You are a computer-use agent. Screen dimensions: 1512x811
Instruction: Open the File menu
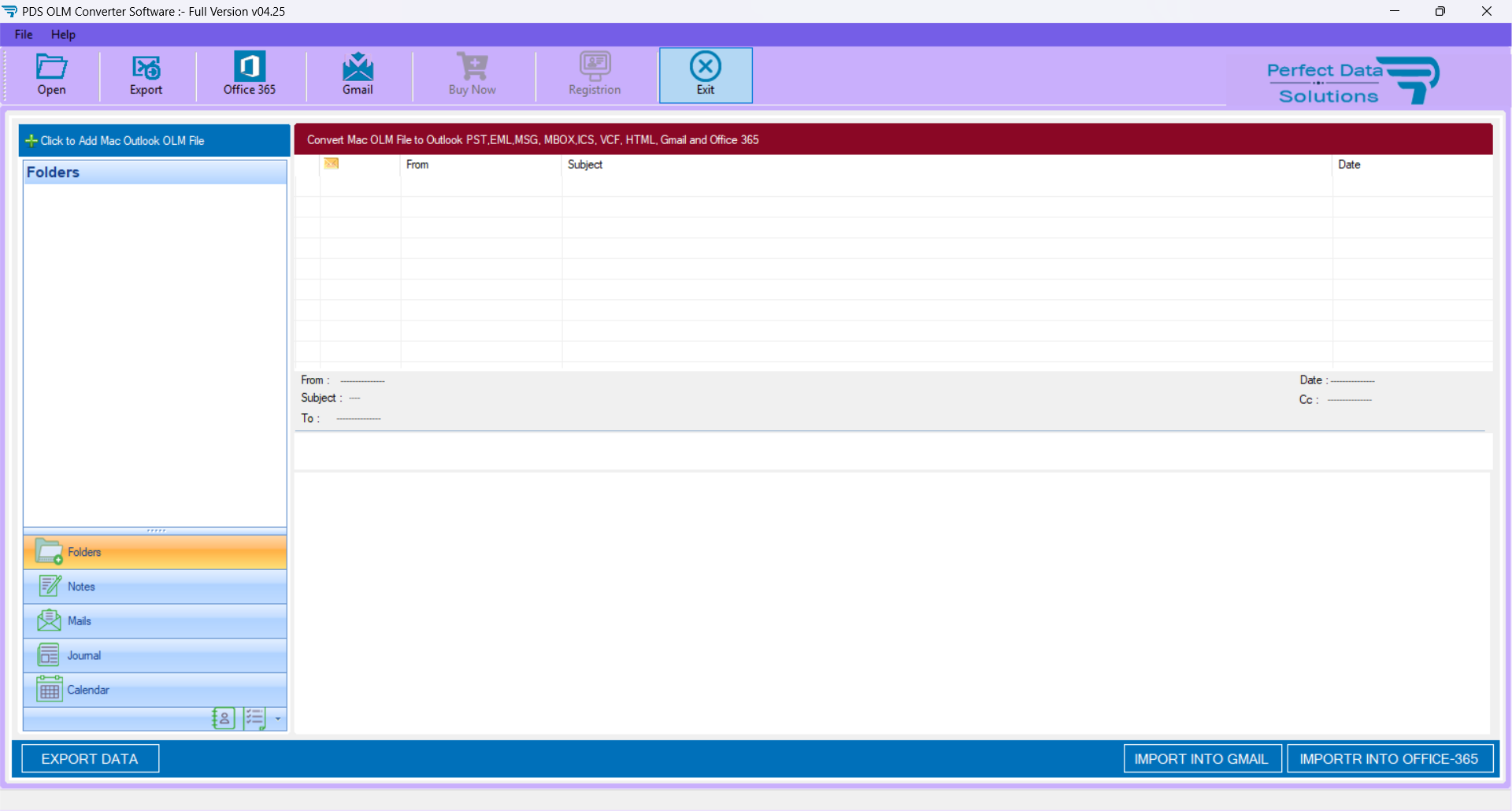pyautogui.click(x=24, y=35)
